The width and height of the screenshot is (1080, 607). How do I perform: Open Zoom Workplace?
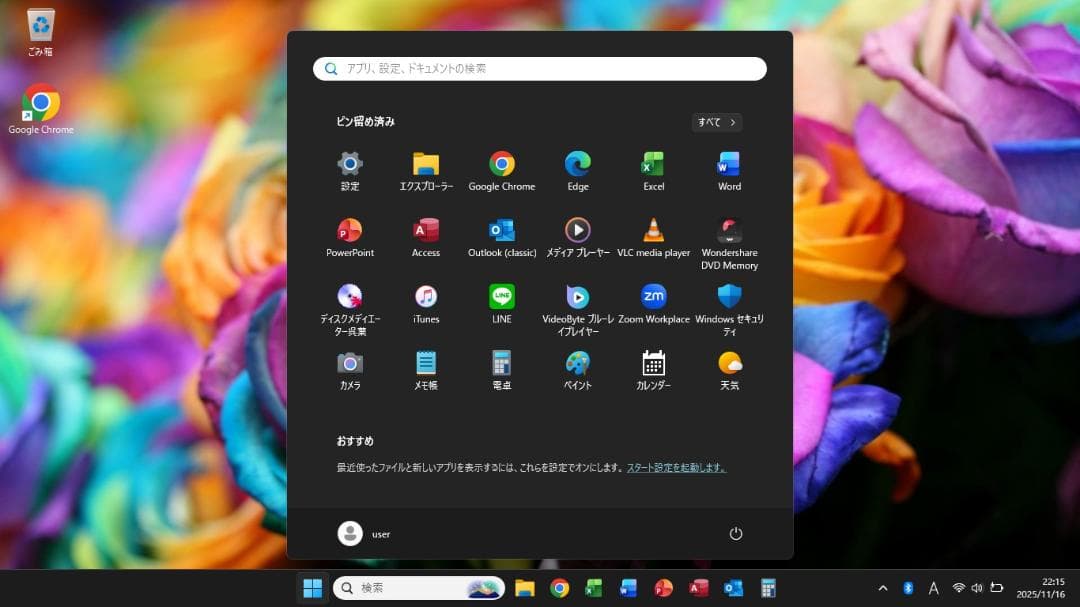tap(653, 297)
